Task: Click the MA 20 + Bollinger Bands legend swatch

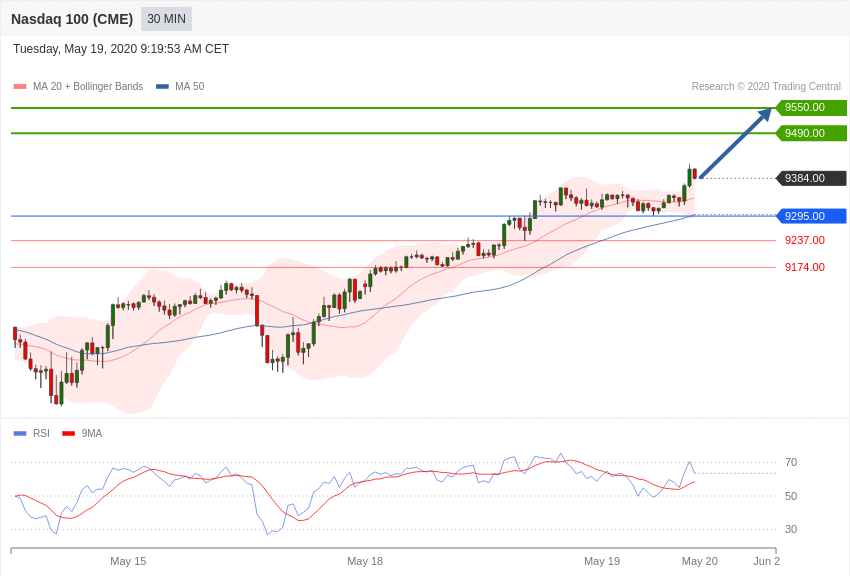Action: click(20, 87)
